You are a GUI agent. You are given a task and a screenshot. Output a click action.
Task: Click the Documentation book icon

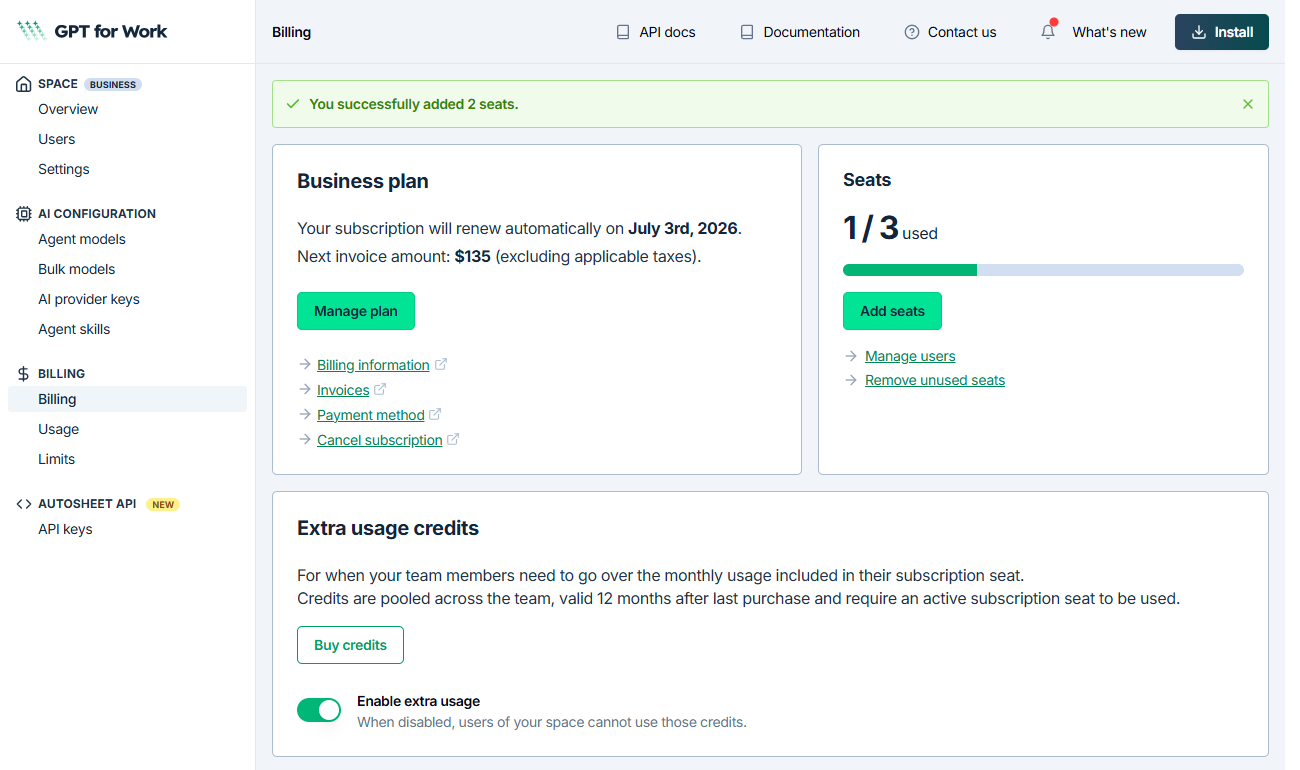[747, 32]
